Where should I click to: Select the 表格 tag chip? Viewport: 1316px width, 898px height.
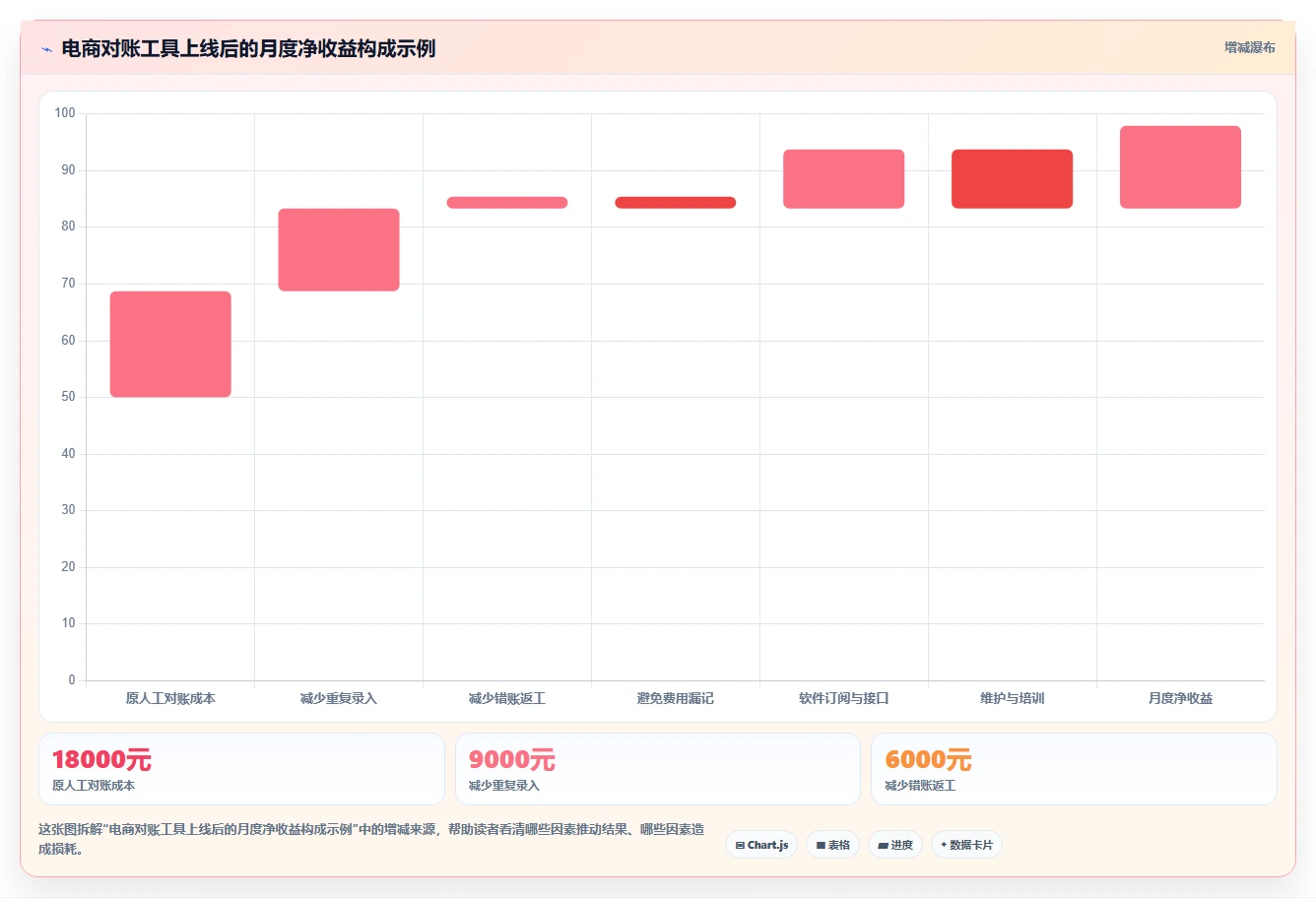click(832, 845)
